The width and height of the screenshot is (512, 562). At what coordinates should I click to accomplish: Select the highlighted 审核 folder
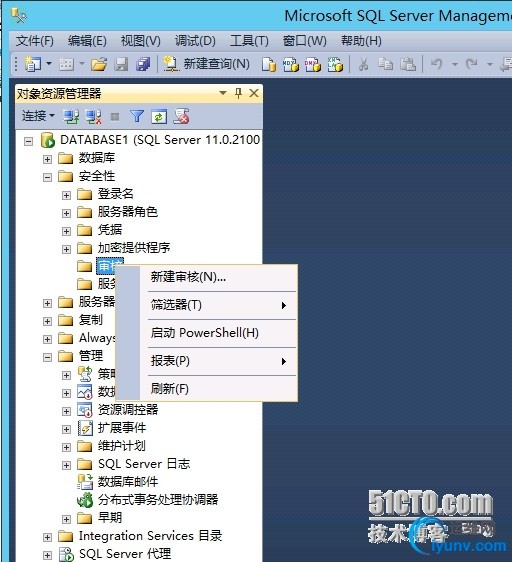click(110, 265)
